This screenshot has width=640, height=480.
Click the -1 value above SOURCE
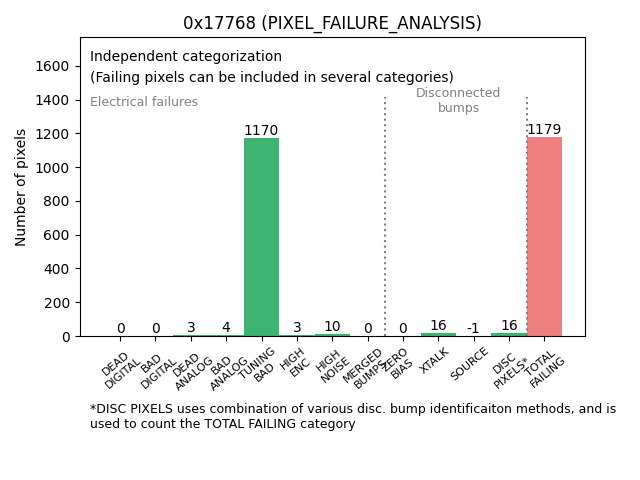click(473, 328)
